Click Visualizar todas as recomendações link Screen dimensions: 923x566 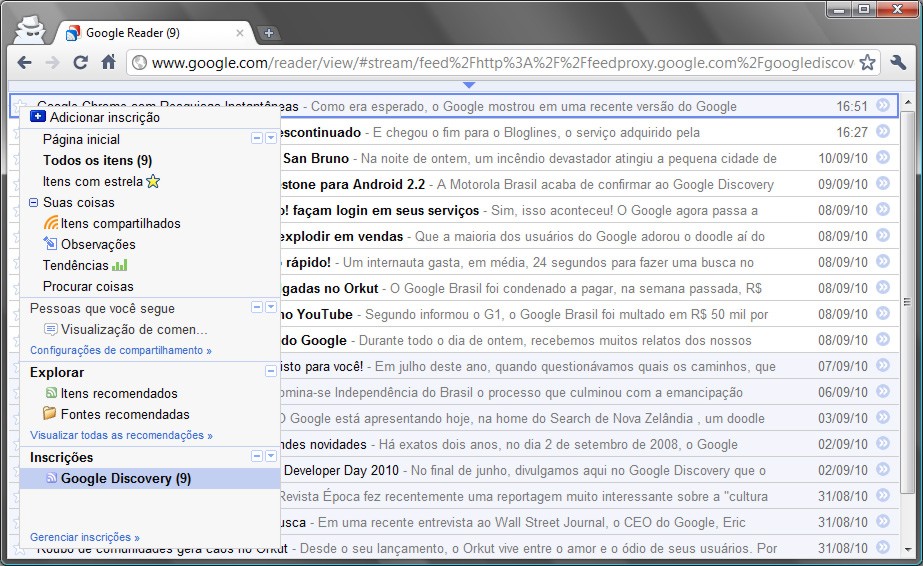tap(121, 435)
